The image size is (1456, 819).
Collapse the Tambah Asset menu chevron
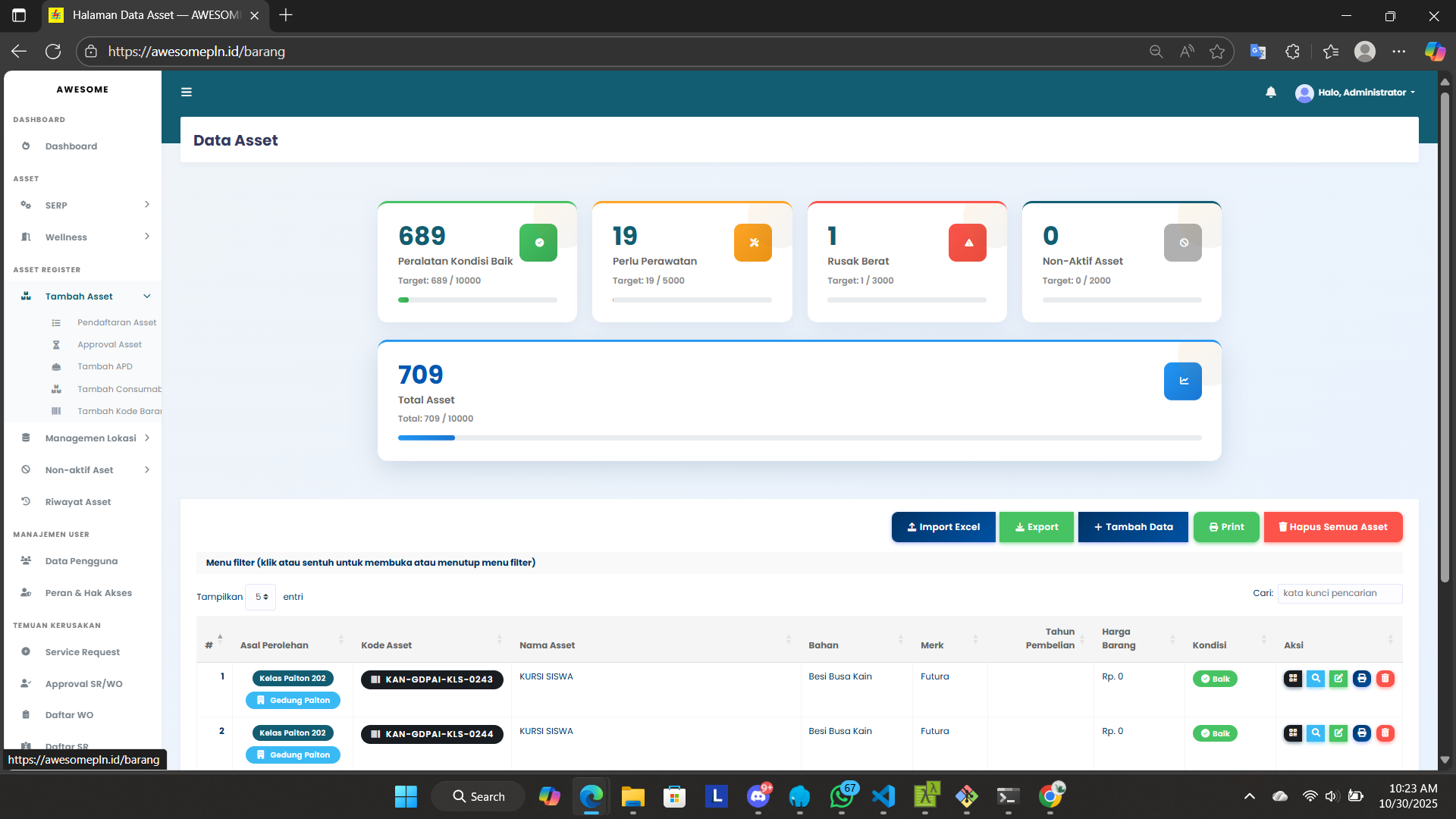click(x=146, y=296)
